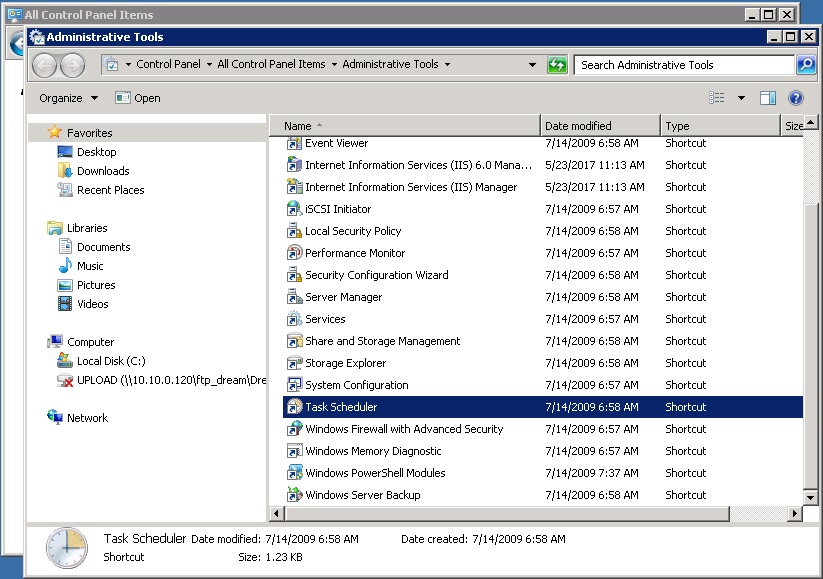Open Downloads in the navigation pane
Viewport: 823px width, 579px height.
click(x=103, y=171)
